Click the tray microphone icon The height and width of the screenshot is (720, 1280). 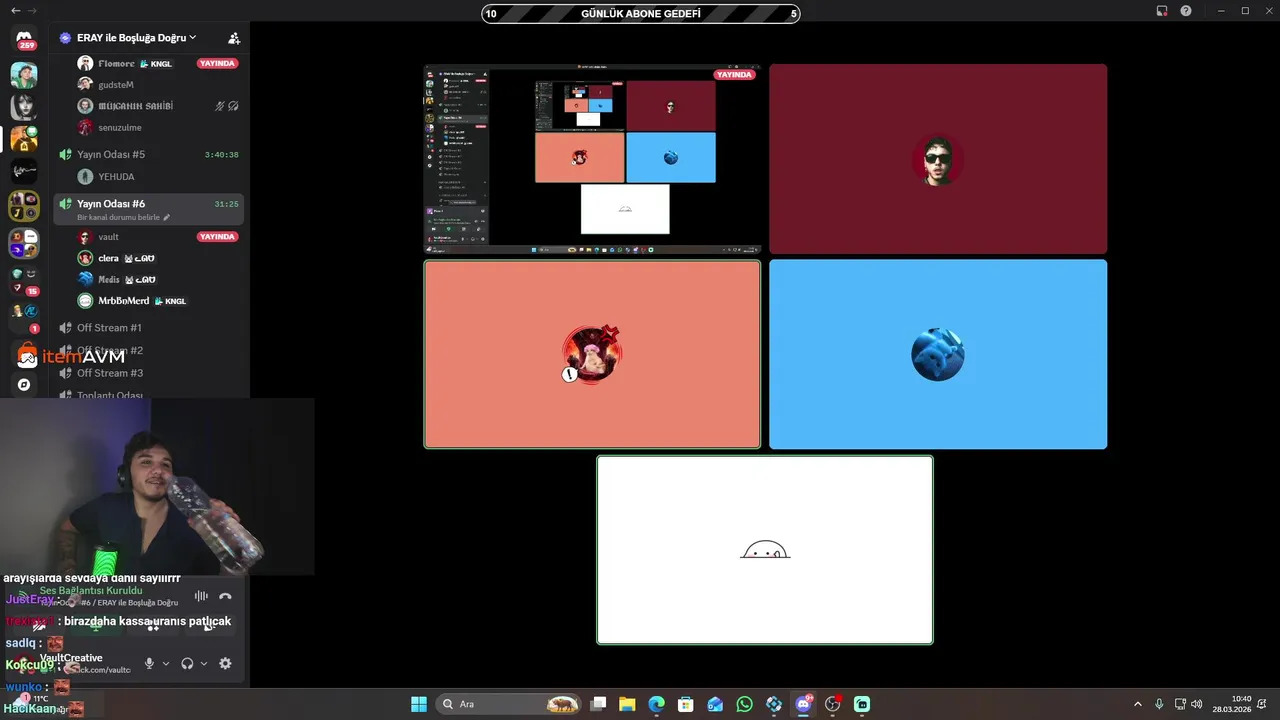click(1159, 704)
